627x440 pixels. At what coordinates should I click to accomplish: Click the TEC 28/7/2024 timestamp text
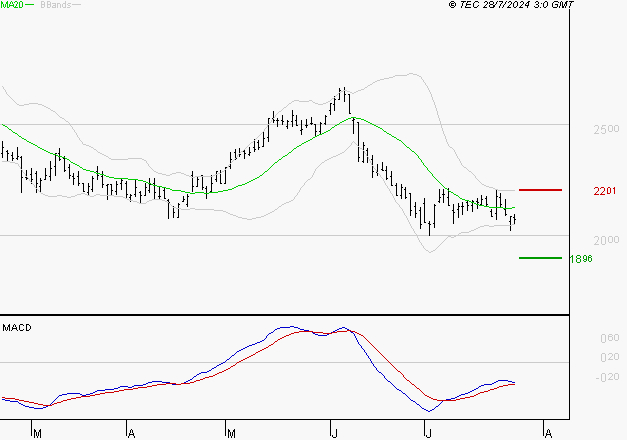pos(511,5)
